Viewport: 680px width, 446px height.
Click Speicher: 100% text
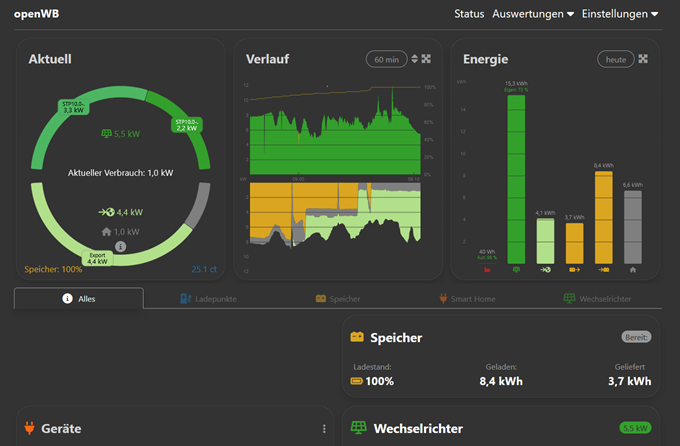[53, 269]
